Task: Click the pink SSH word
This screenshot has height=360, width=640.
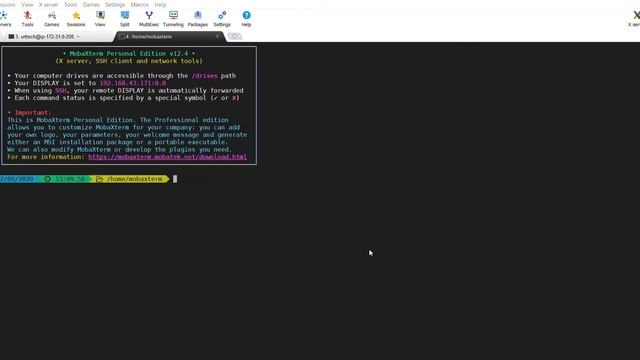Action: pos(60,90)
